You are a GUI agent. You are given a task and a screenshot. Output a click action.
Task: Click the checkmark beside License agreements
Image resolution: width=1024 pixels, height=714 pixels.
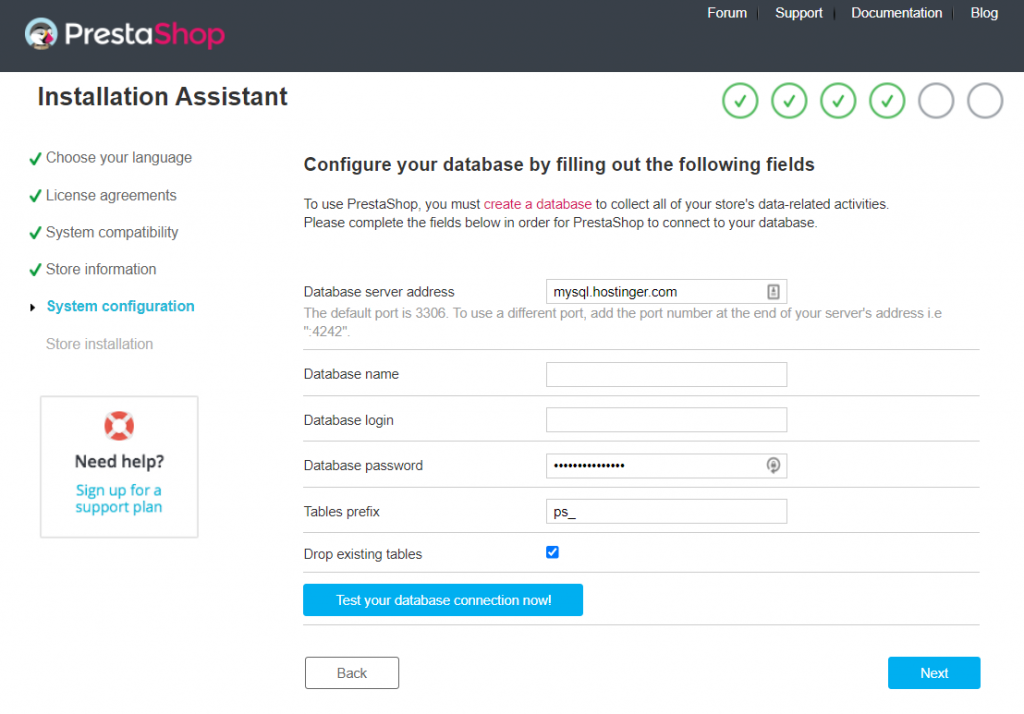click(x=36, y=194)
